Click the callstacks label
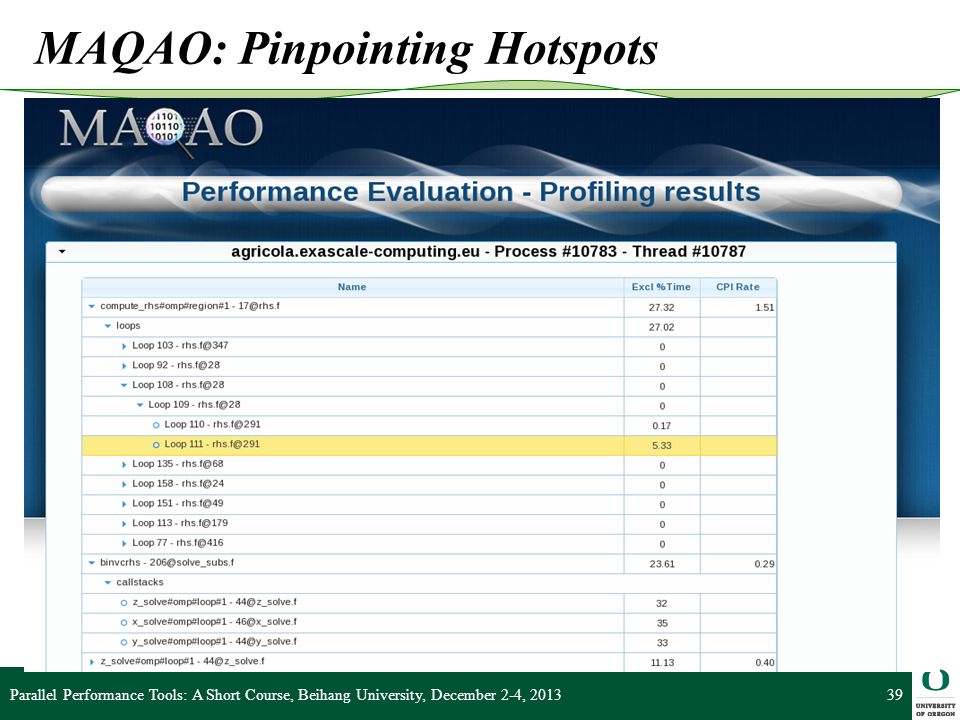This screenshot has width=960, height=720. [140, 582]
